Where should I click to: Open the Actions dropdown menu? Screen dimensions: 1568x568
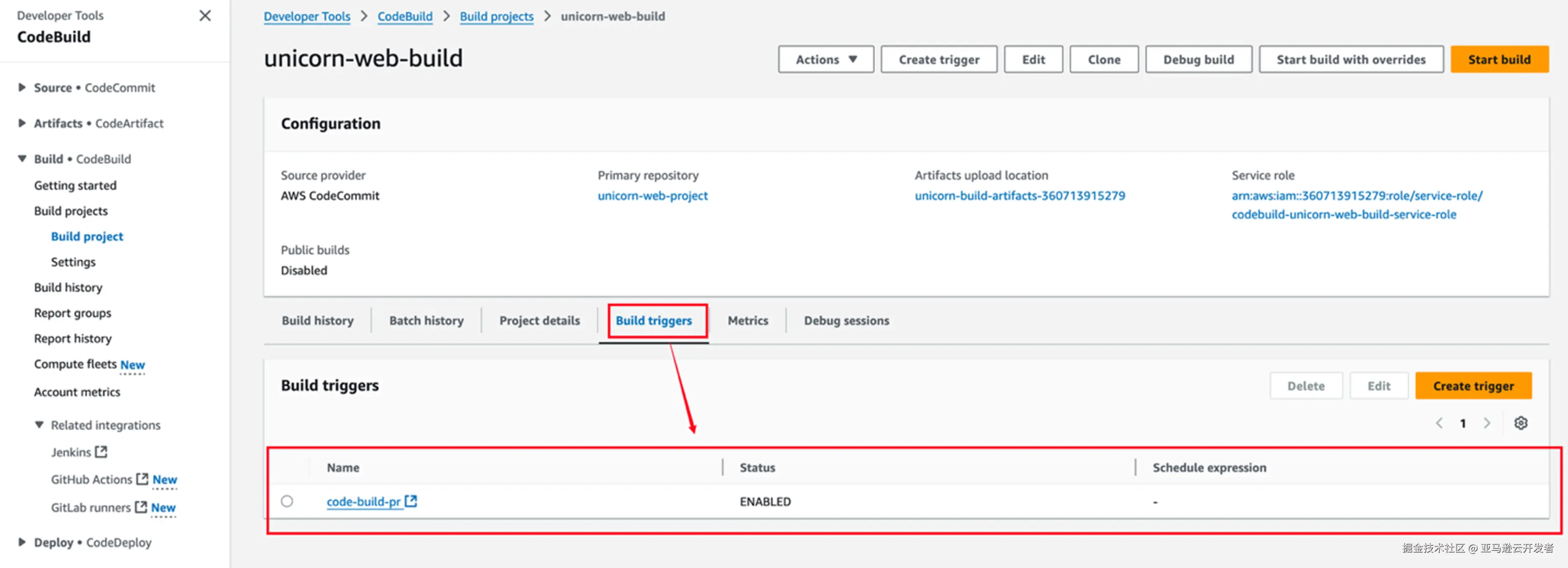coord(825,60)
